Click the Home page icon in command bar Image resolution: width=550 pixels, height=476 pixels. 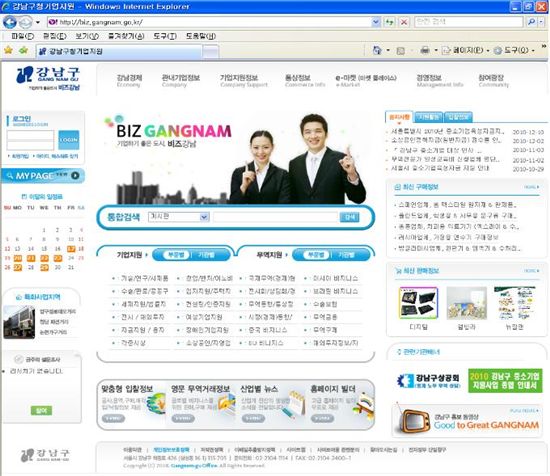pos(377,51)
